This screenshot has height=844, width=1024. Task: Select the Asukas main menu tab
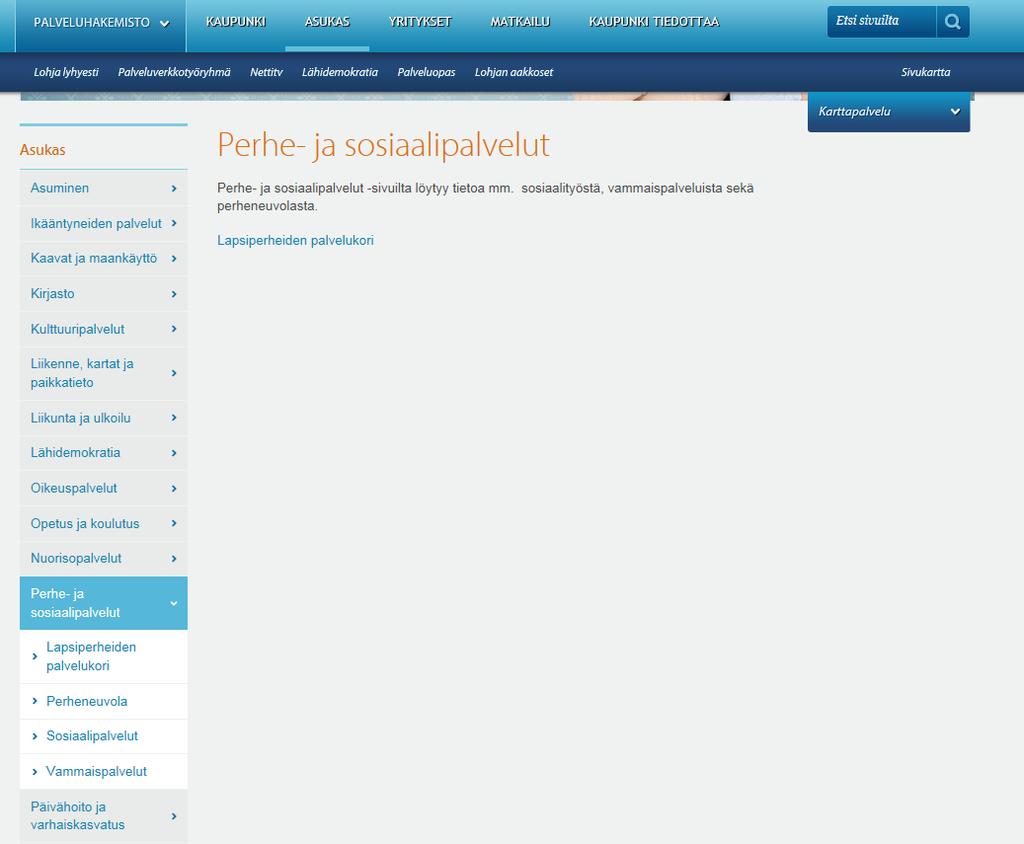(x=327, y=22)
